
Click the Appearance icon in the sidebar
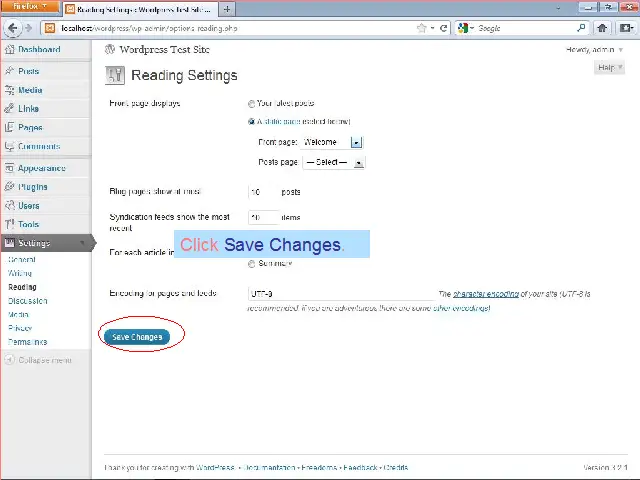click(10, 168)
